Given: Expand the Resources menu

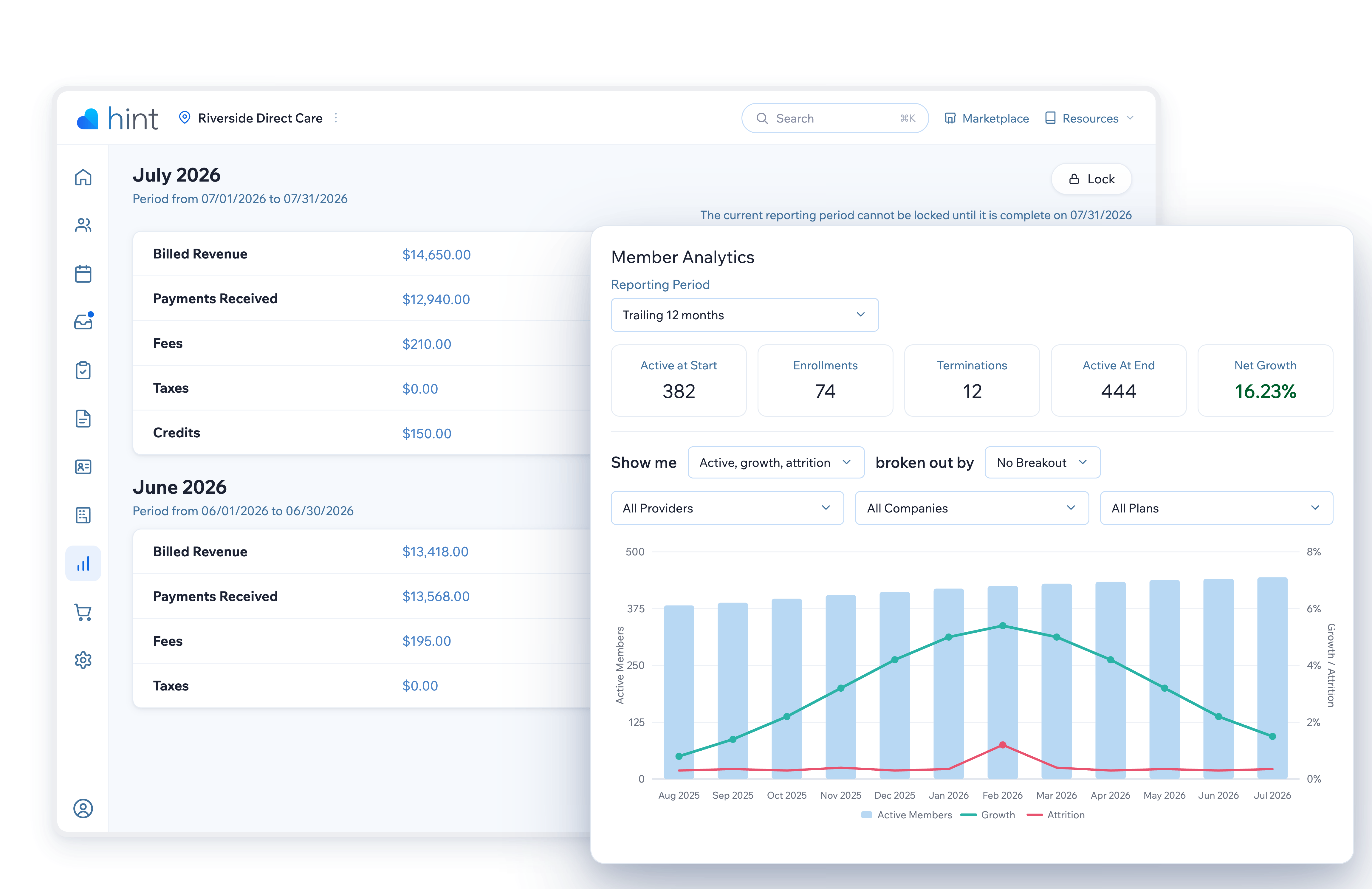Looking at the screenshot, I should pyautogui.click(x=1090, y=118).
